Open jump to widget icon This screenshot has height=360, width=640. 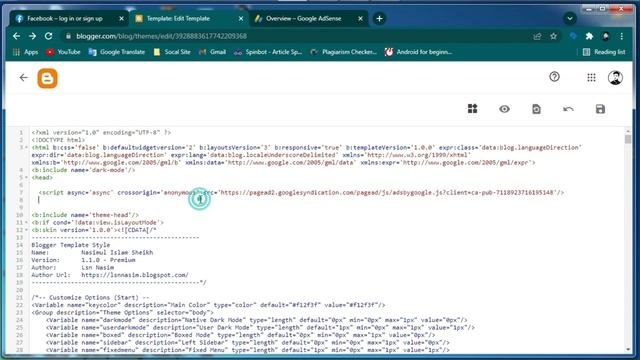(472, 109)
